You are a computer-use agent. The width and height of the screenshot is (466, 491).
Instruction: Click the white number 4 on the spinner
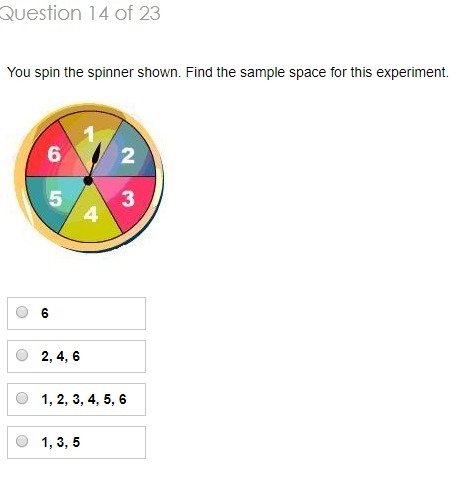(x=91, y=214)
